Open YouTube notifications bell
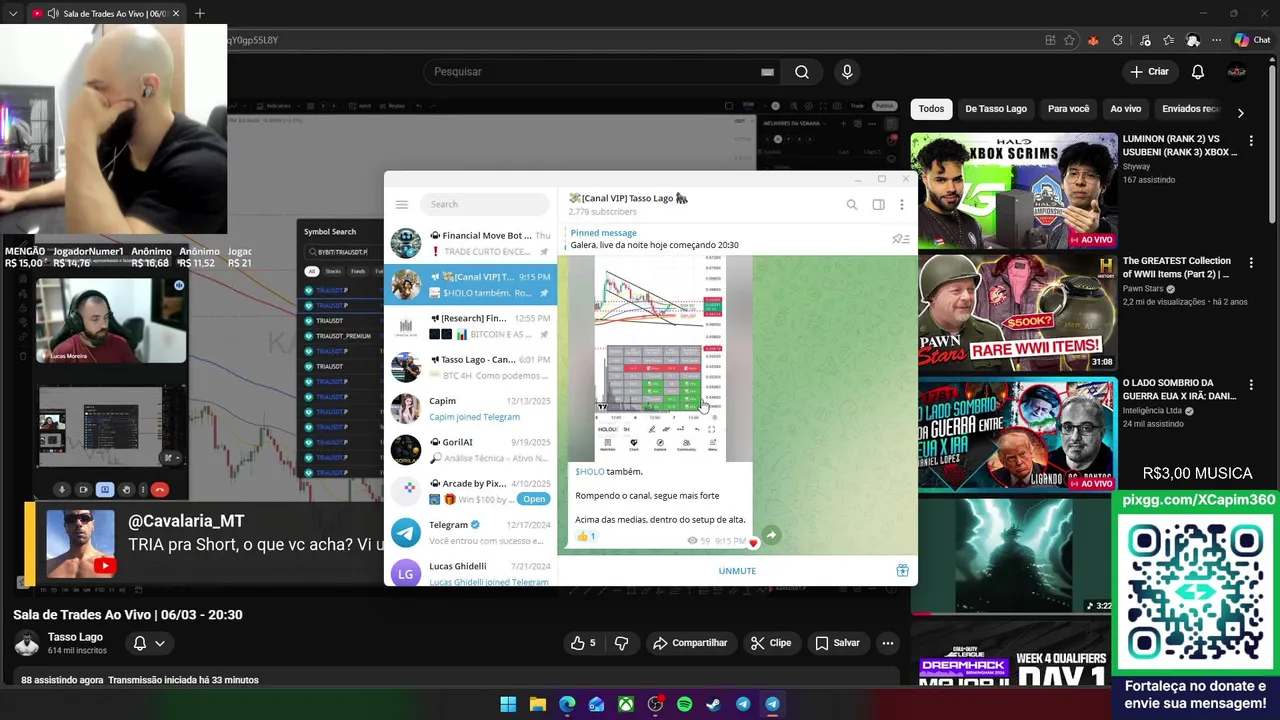Screen dimensions: 1280x720 [x=1198, y=72]
